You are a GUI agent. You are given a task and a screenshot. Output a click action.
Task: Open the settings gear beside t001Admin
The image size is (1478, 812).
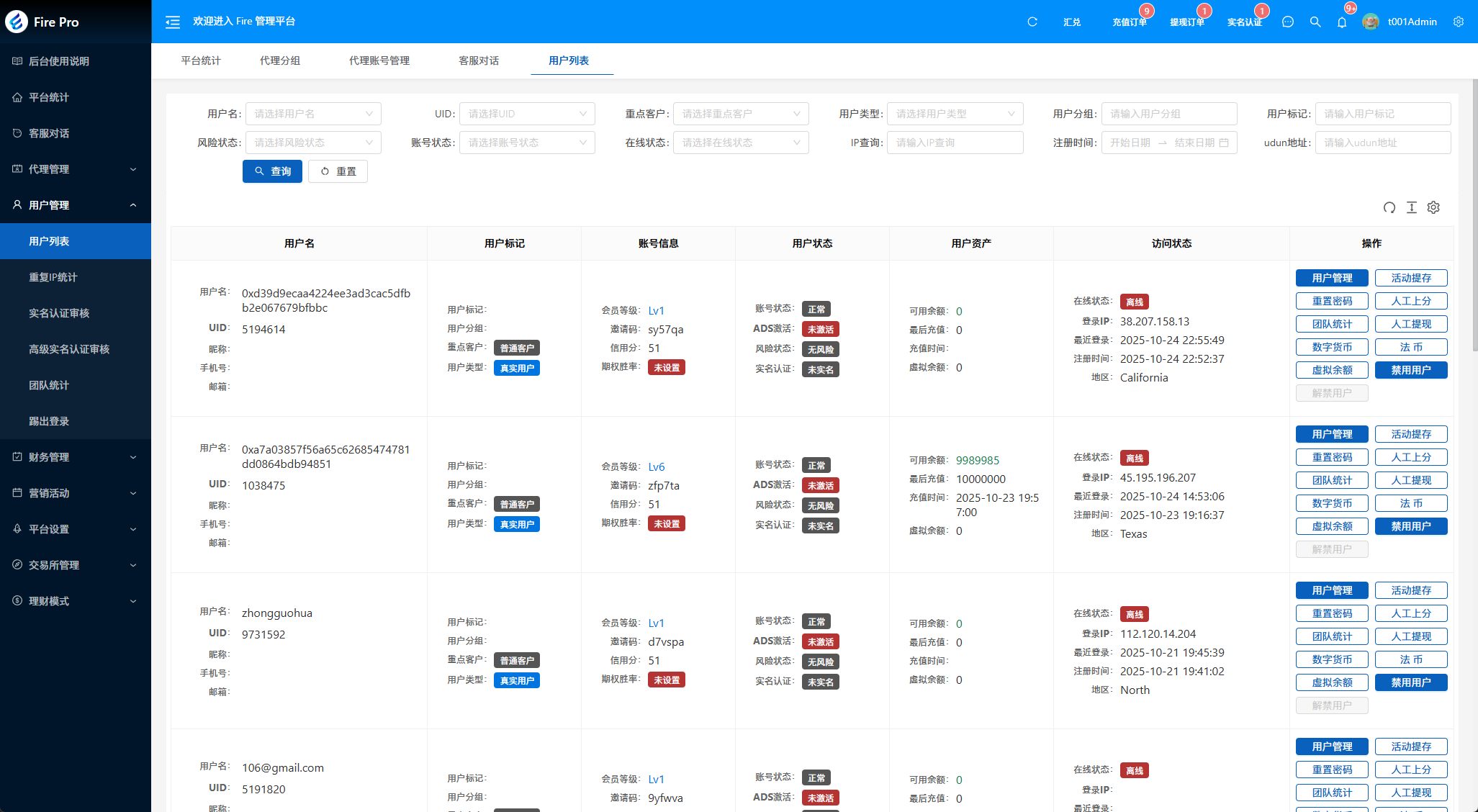[1459, 22]
